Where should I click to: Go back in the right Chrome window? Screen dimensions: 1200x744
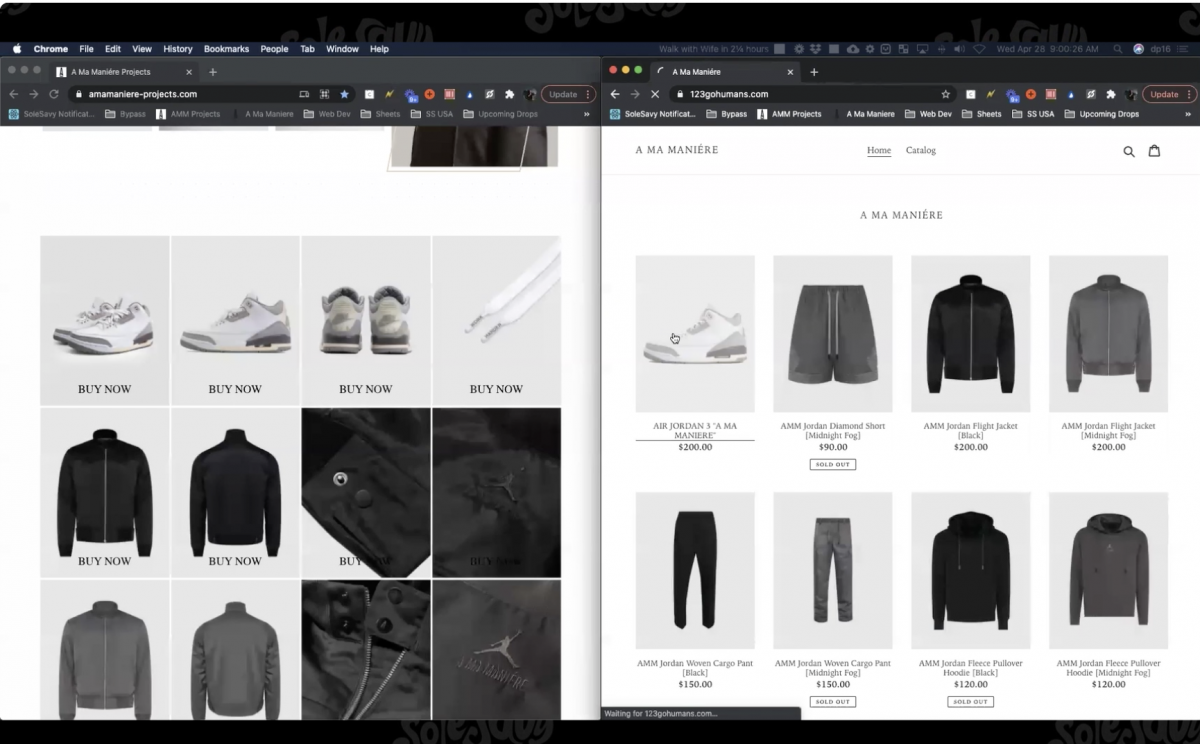pyautogui.click(x=615, y=94)
